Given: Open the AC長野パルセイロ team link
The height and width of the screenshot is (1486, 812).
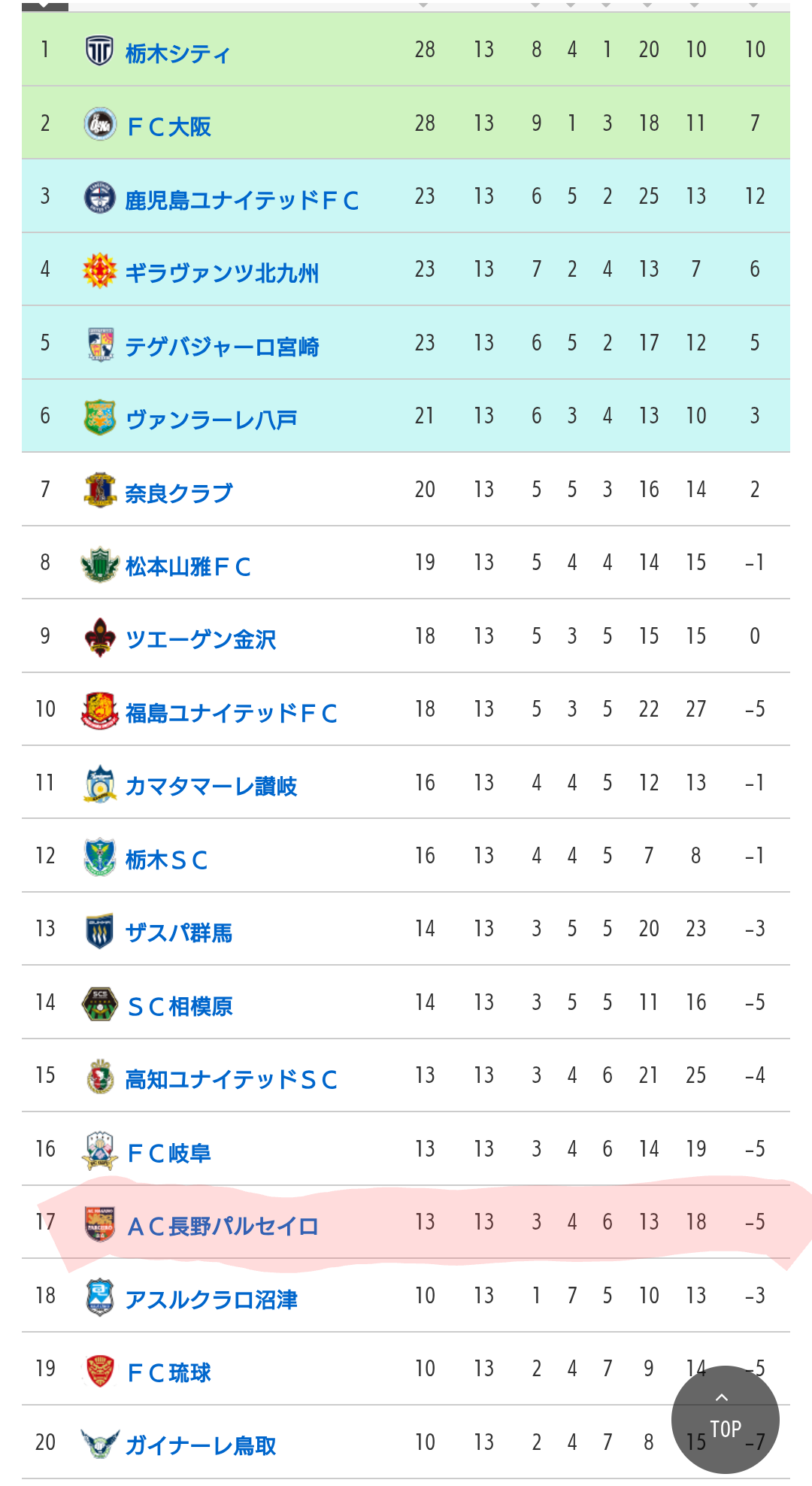Looking at the screenshot, I should (x=223, y=1226).
